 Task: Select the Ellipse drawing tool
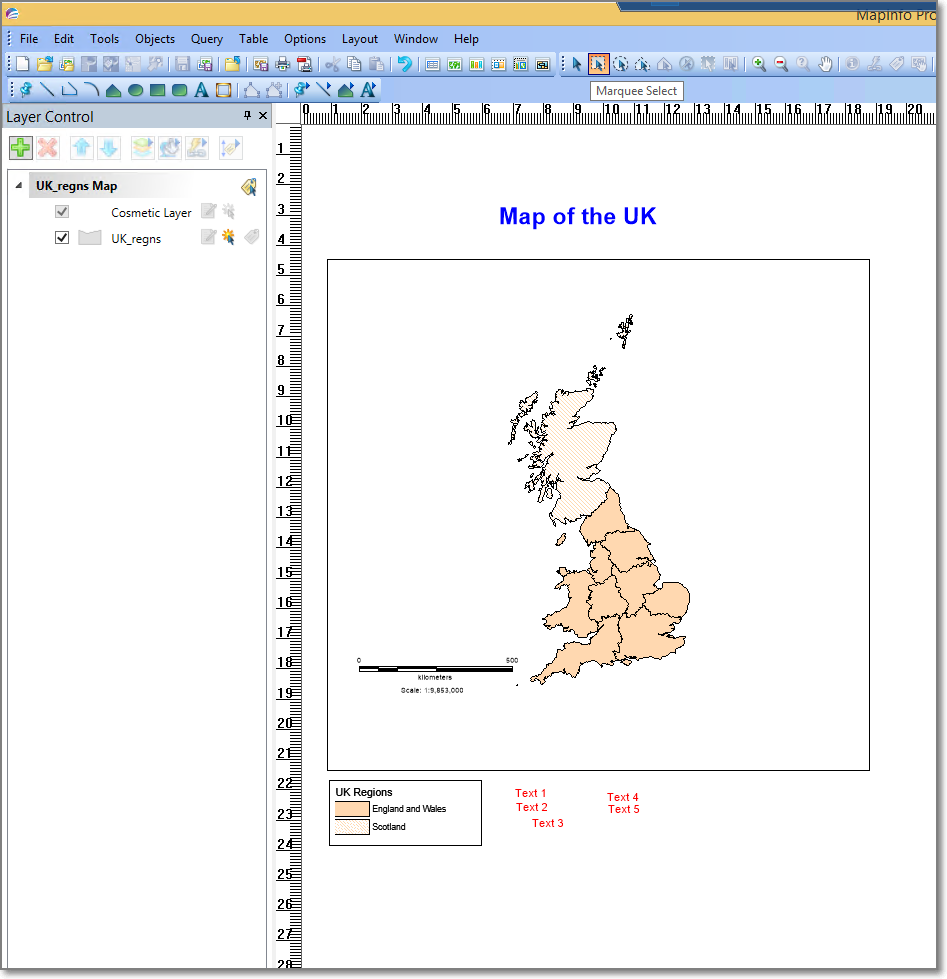tap(135, 90)
